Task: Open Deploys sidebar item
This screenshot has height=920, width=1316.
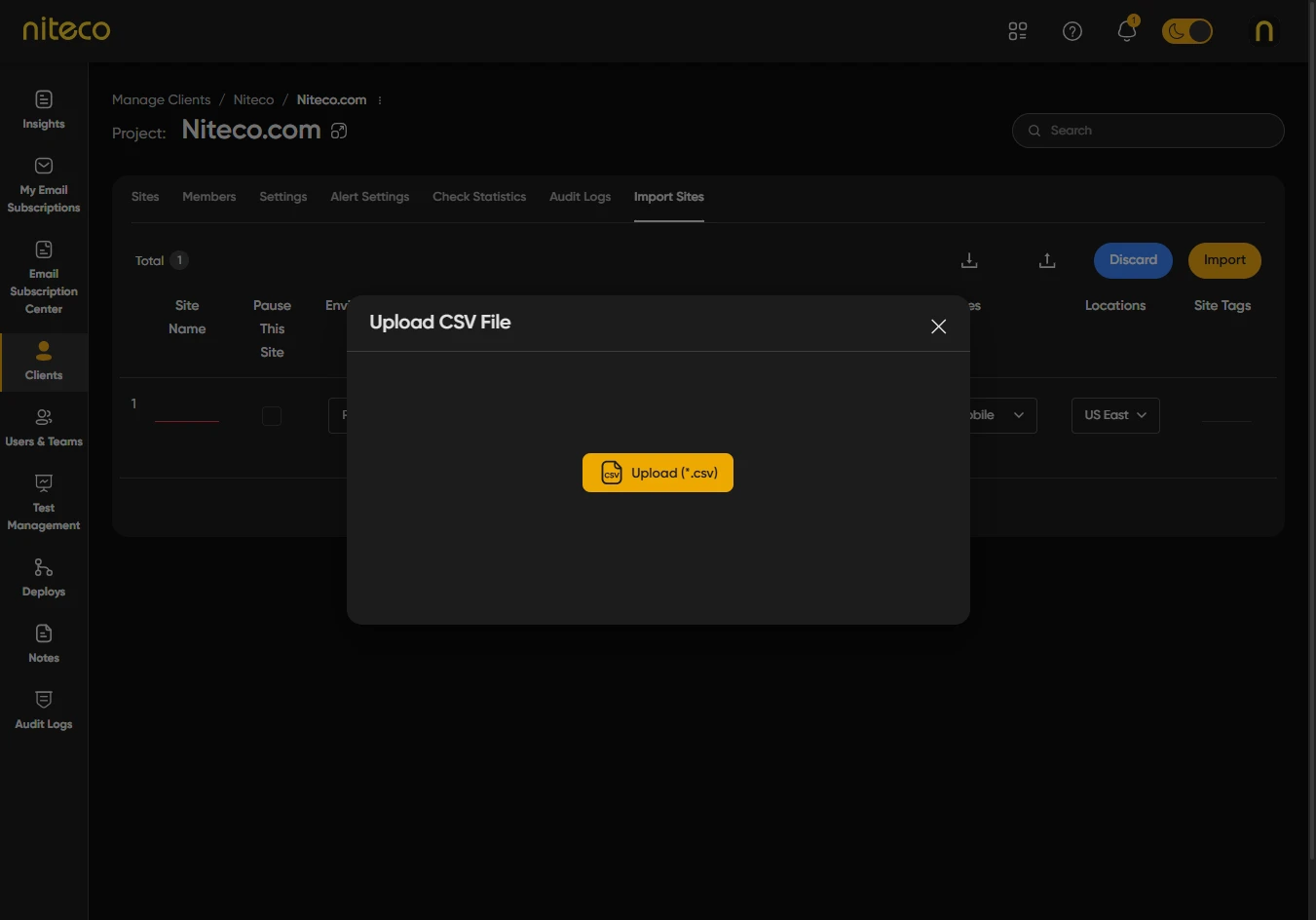Action: 44,578
